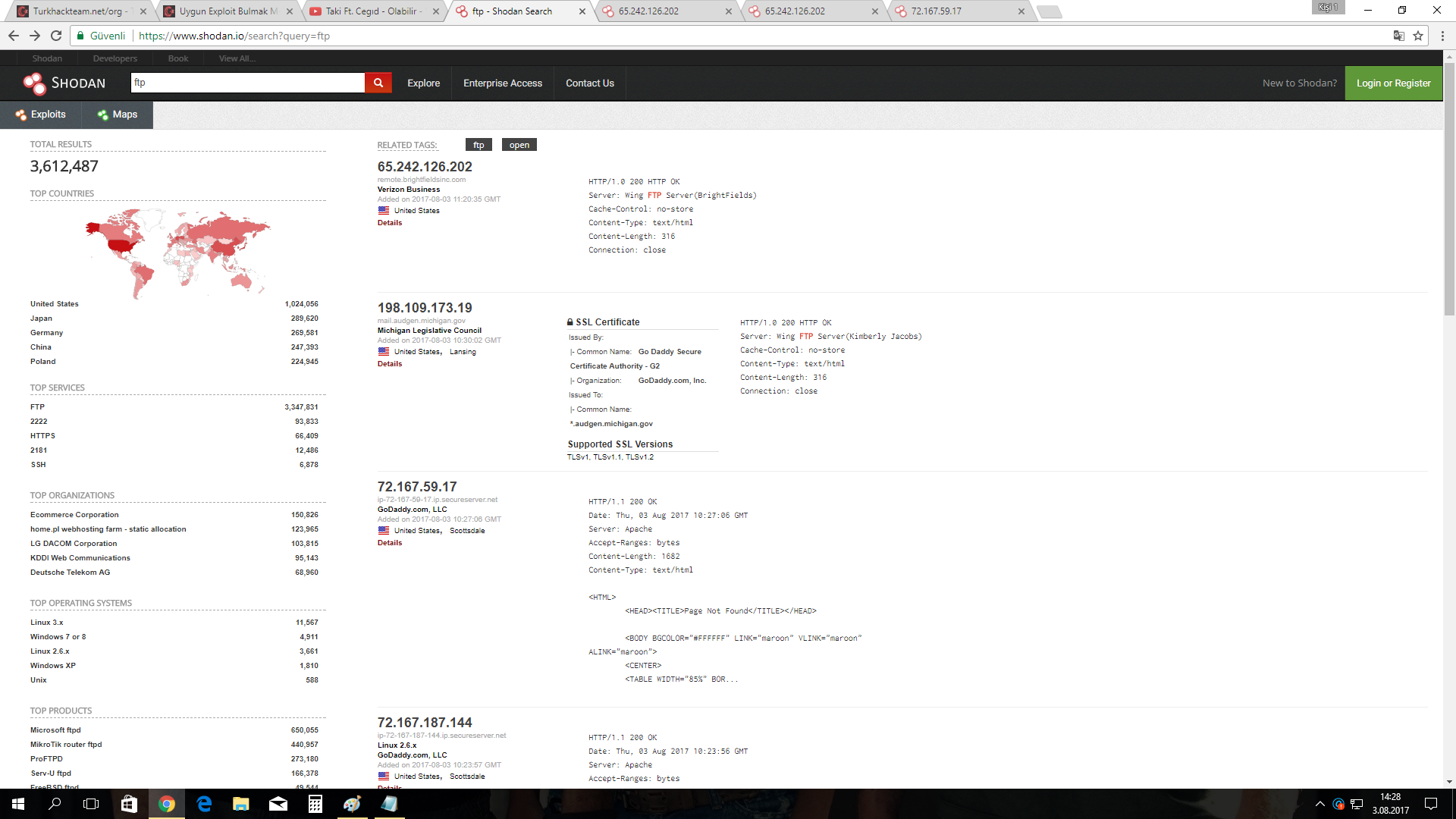Click the Chrome taskbar icon
Screen dimensions: 1456x819
167,804
